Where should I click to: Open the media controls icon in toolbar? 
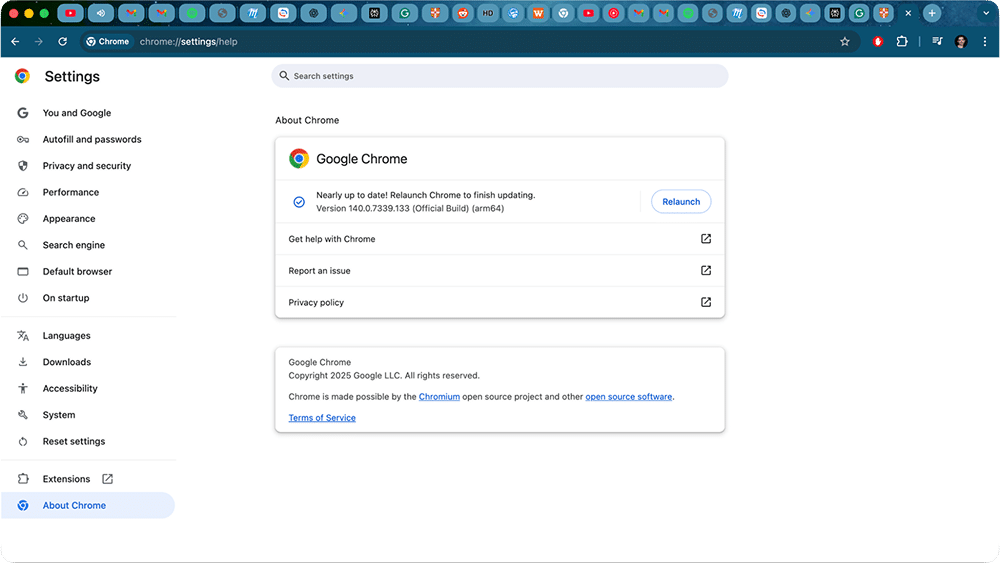click(x=937, y=42)
